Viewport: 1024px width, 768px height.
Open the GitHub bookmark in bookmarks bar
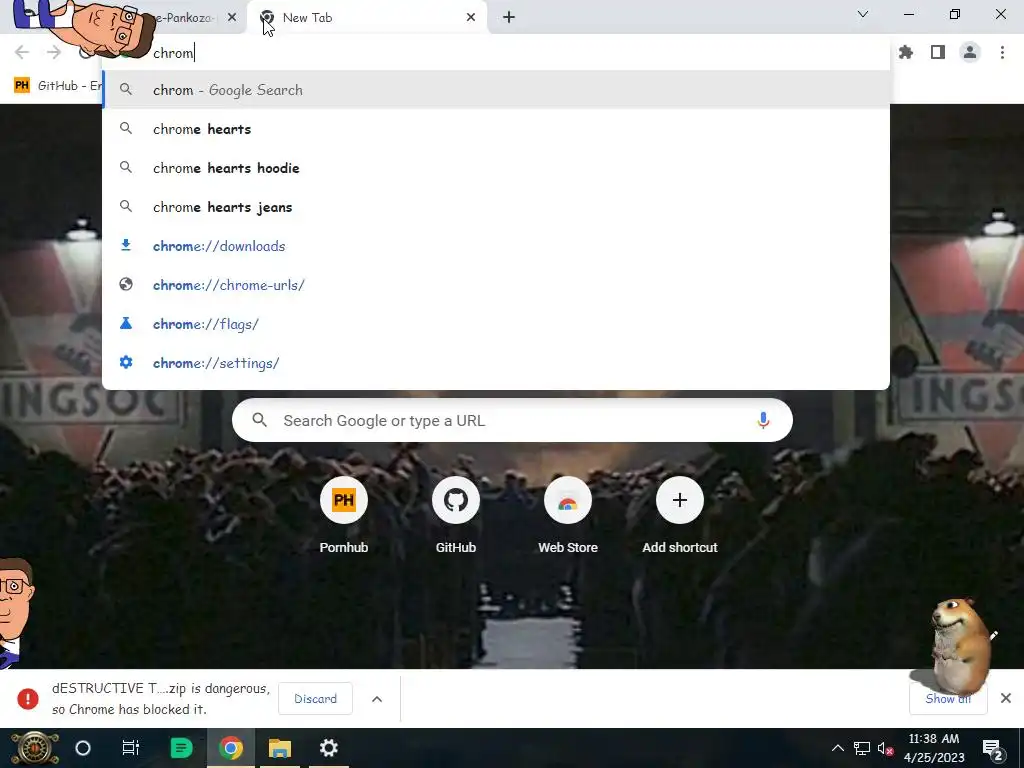57,86
